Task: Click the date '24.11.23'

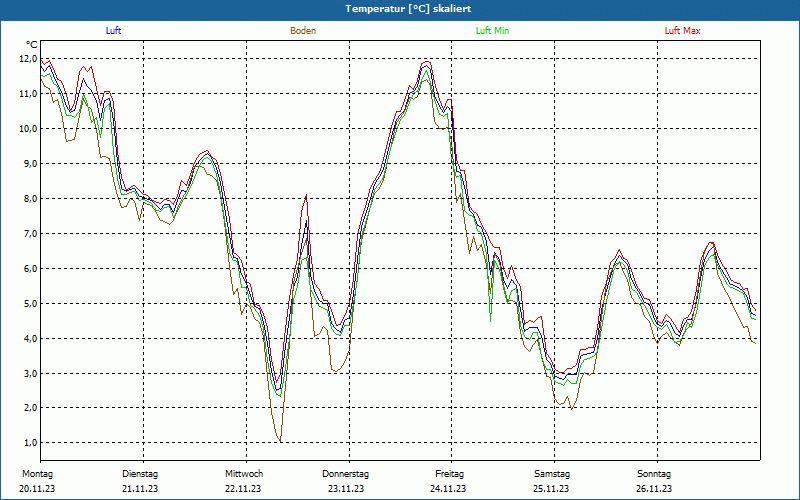Action: 448,489
